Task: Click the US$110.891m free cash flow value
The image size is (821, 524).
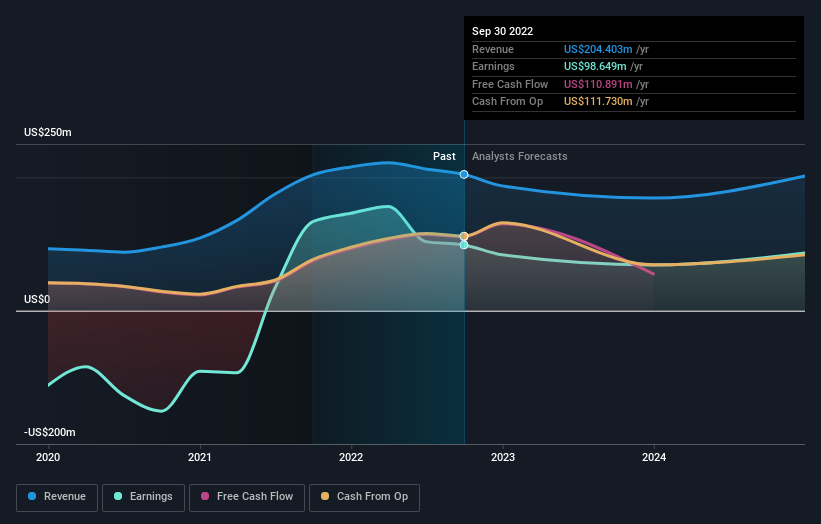Action: tap(598, 84)
